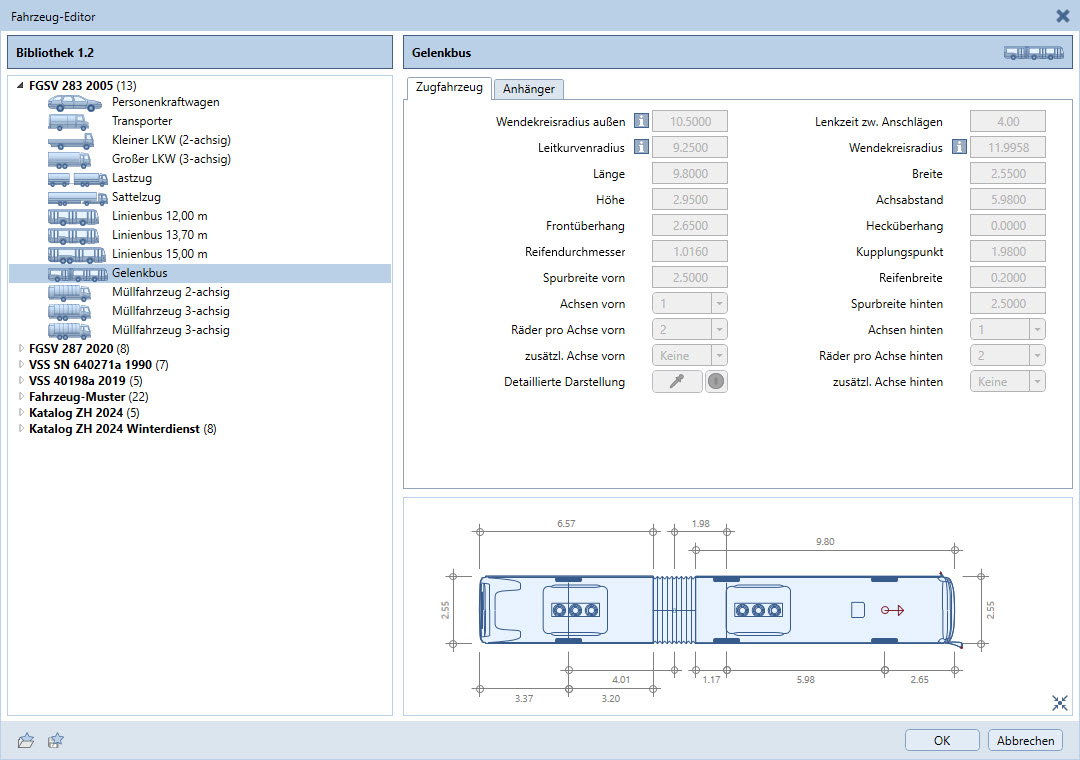
Task: Save library via disk-star icon
Action: pyautogui.click(x=57, y=740)
